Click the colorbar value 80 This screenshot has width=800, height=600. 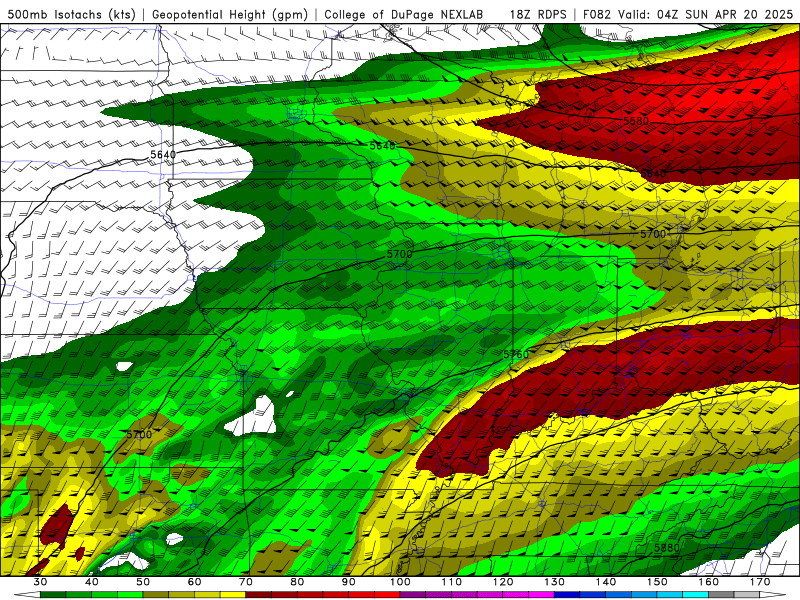click(297, 582)
